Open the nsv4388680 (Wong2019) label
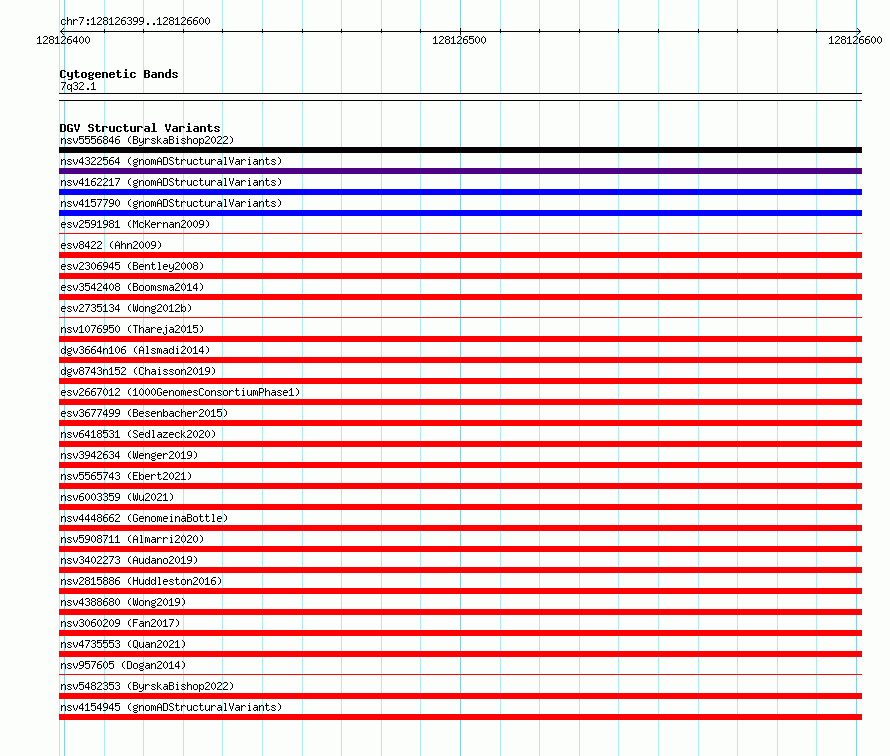Image resolution: width=890 pixels, height=756 pixels. [x=123, y=602]
